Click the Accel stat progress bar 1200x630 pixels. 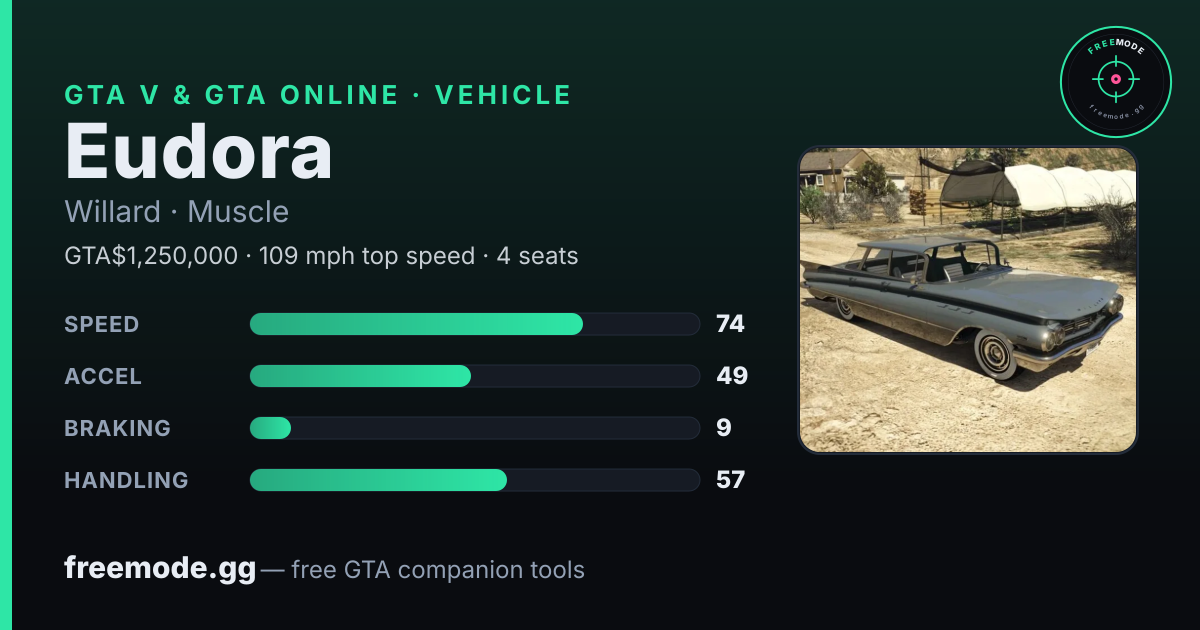coord(474,376)
